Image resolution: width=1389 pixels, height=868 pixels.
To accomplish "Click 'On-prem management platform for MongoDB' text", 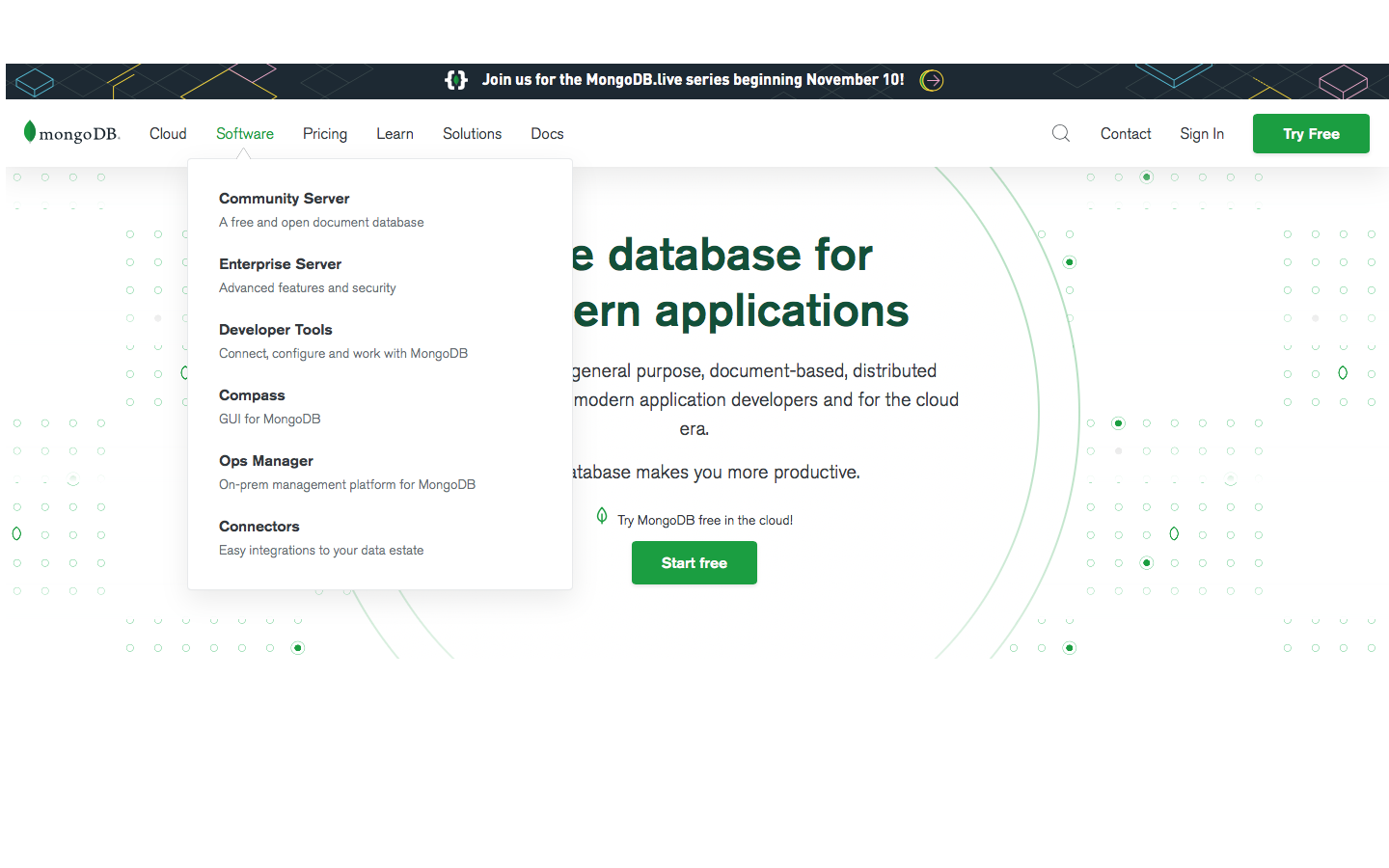I will point(347,485).
